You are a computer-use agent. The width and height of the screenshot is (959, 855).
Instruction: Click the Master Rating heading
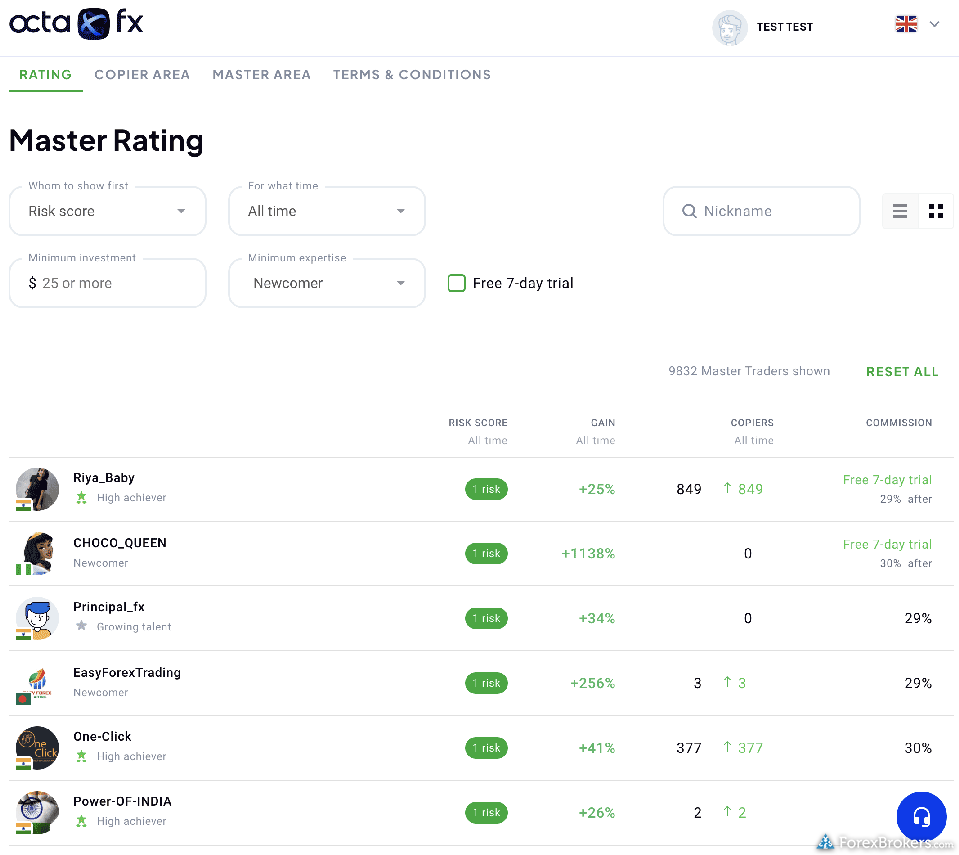(x=106, y=141)
